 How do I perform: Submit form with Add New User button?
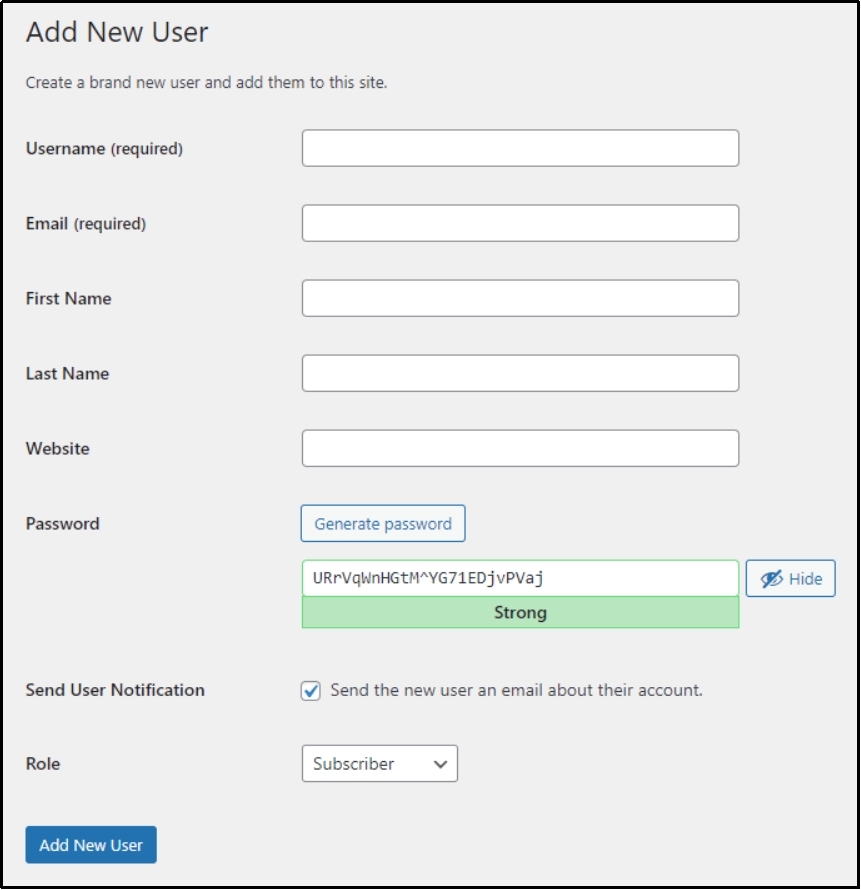tap(90, 844)
